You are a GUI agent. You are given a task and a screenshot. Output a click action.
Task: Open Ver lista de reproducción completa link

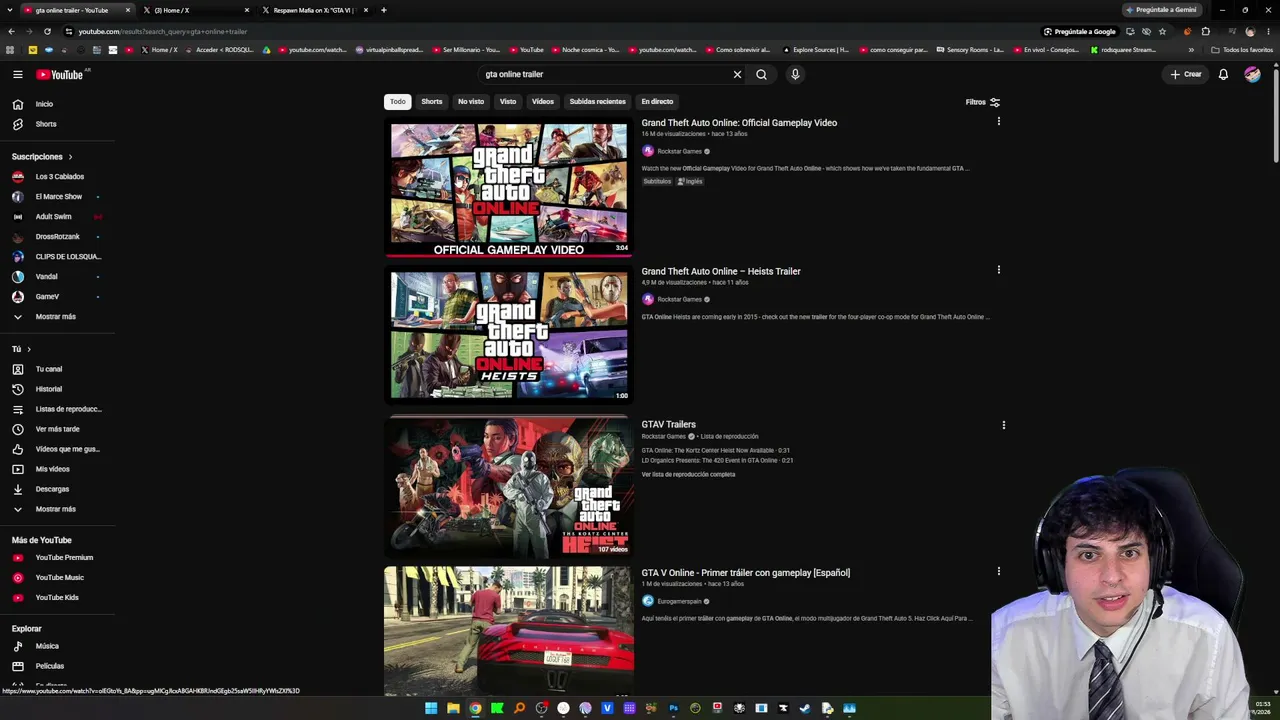coord(688,474)
